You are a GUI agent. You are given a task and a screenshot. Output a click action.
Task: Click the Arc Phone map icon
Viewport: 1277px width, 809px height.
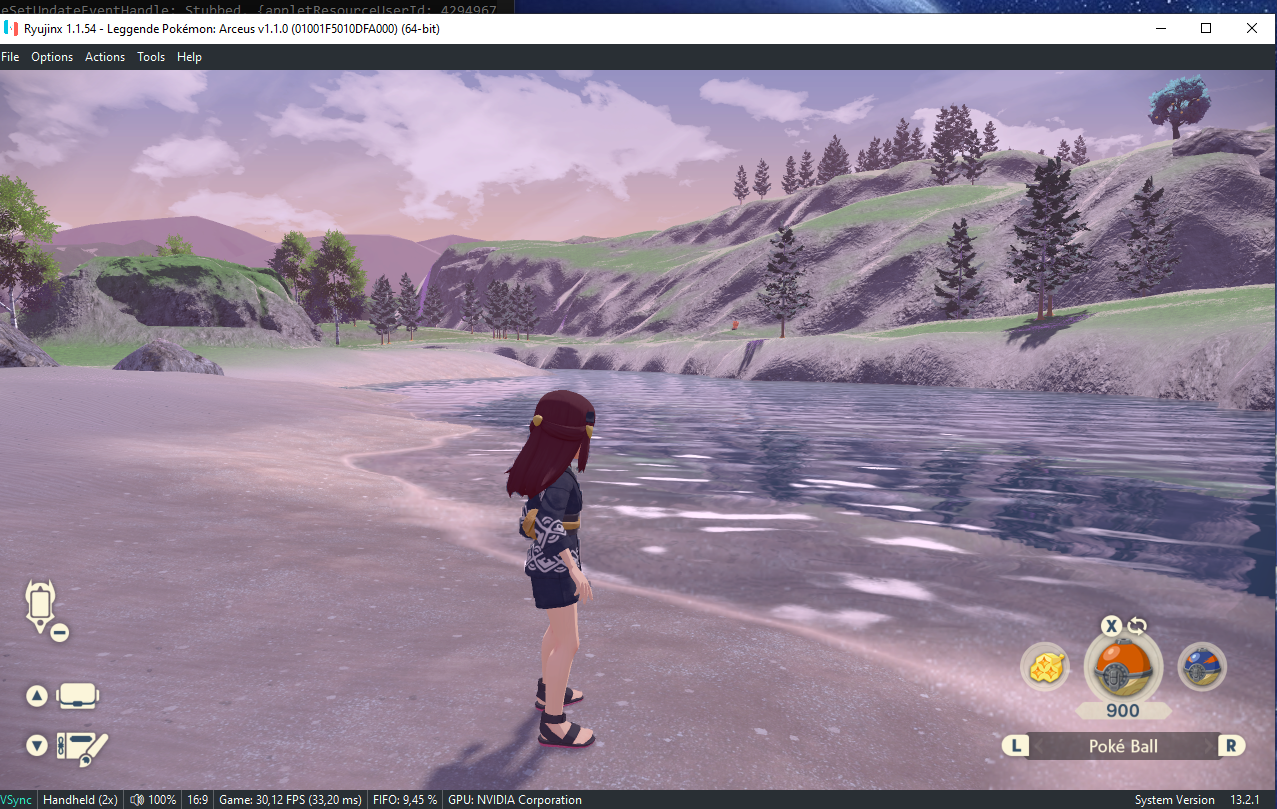point(39,605)
